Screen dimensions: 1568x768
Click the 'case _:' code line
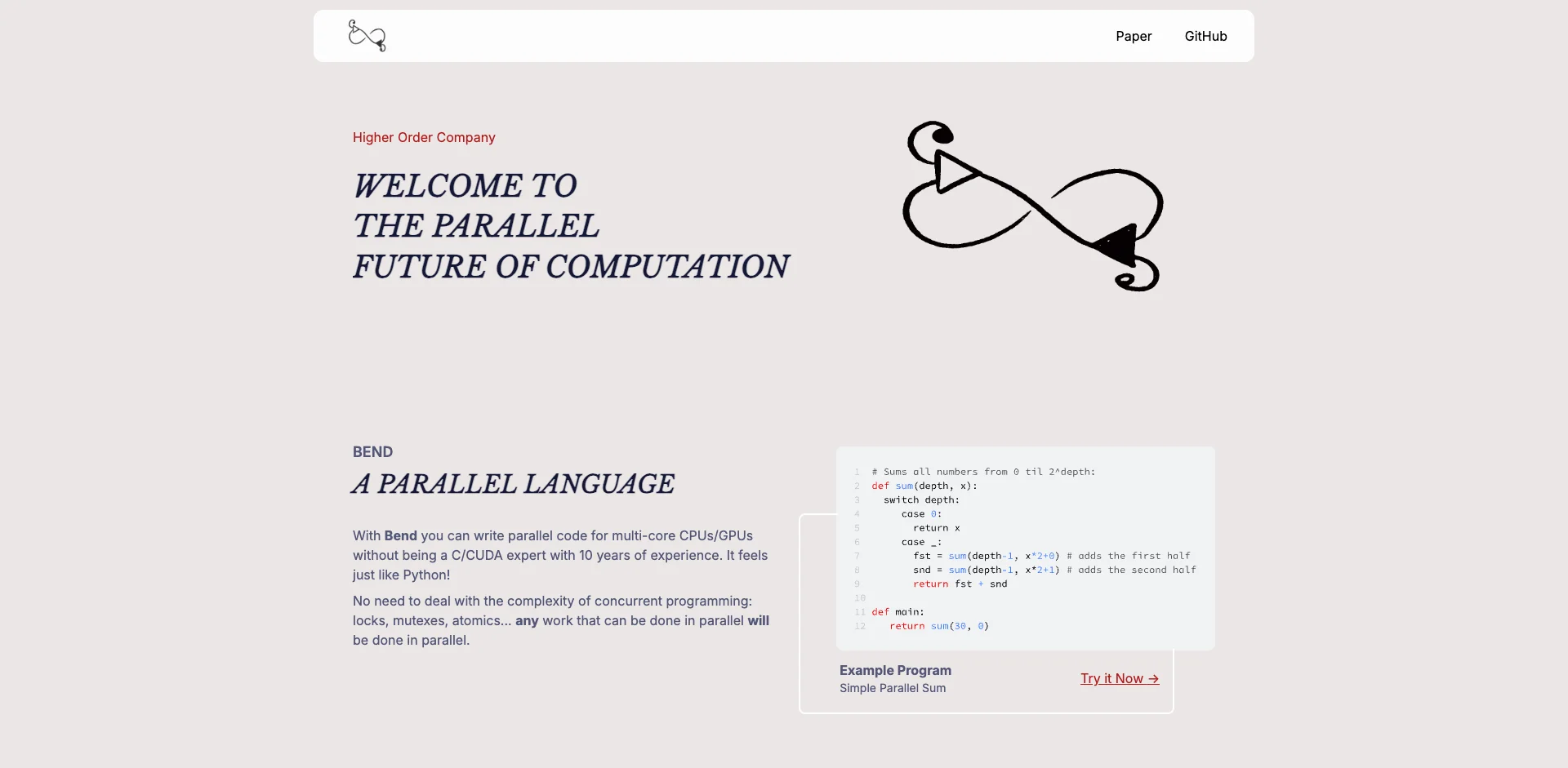pyautogui.click(x=921, y=542)
